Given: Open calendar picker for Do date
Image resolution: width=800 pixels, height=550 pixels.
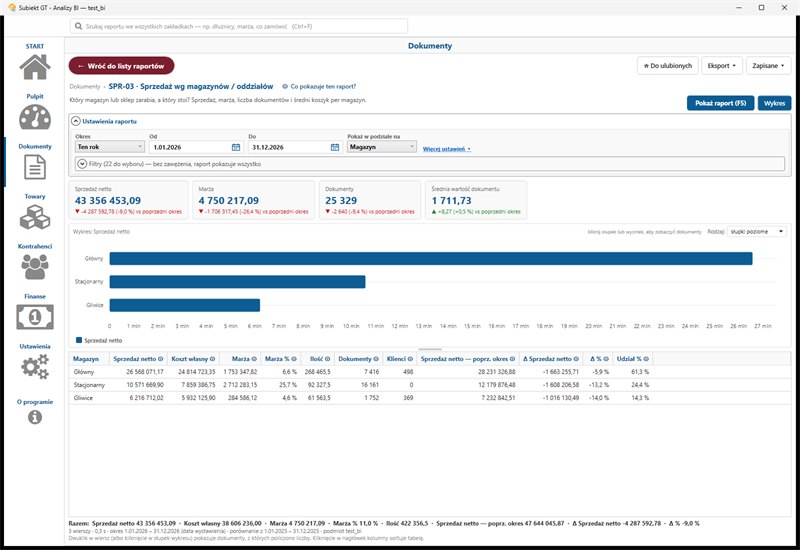Looking at the screenshot, I should 335,147.
